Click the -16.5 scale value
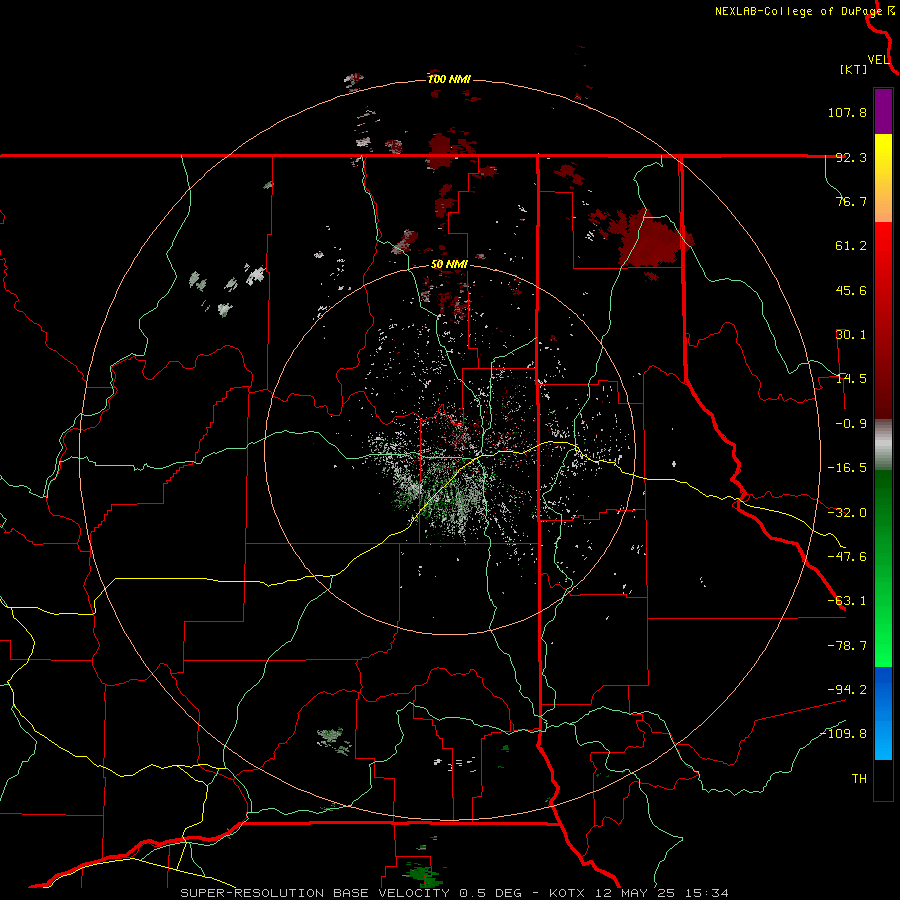 [x=847, y=468]
